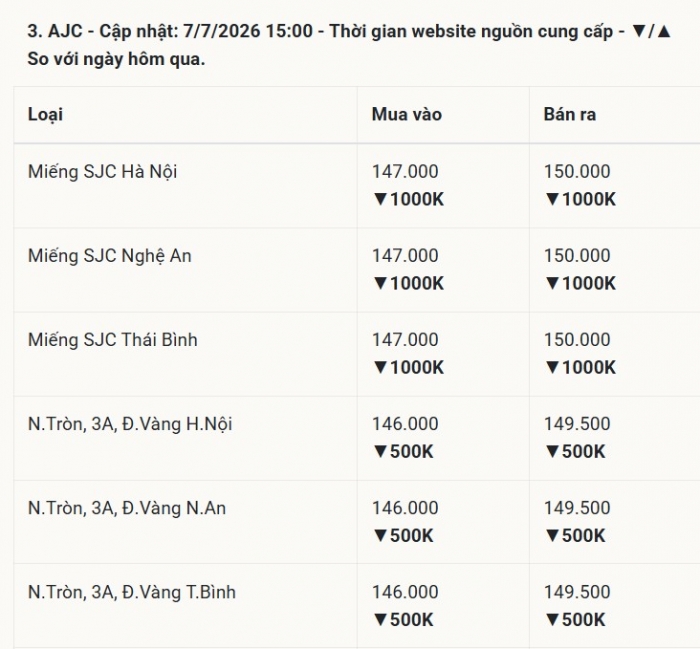Click N.Tròn, 3A, Đ.Vàng N.An label

coord(127,508)
